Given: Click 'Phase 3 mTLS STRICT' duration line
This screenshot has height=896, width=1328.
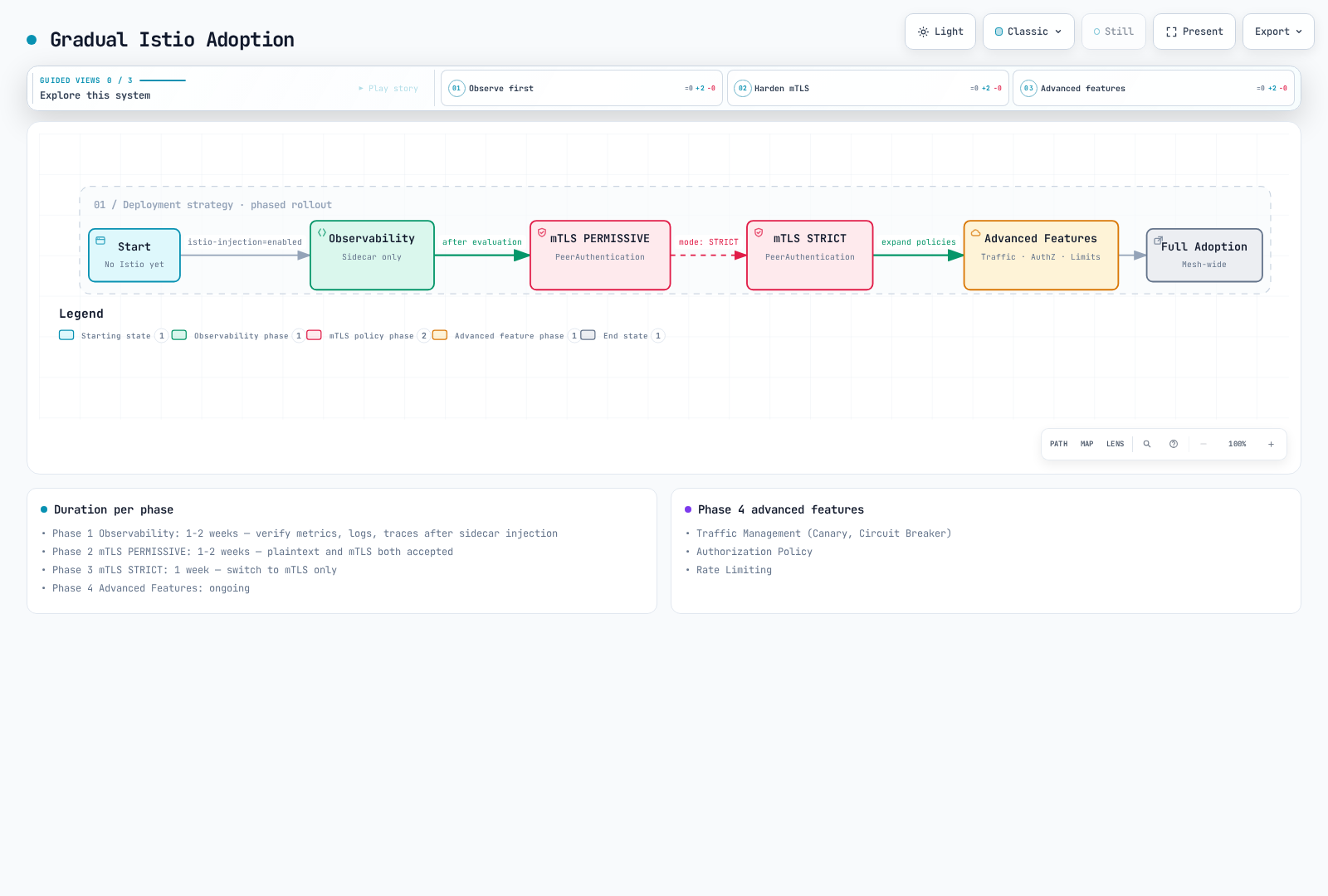Looking at the screenshot, I should [x=194, y=570].
